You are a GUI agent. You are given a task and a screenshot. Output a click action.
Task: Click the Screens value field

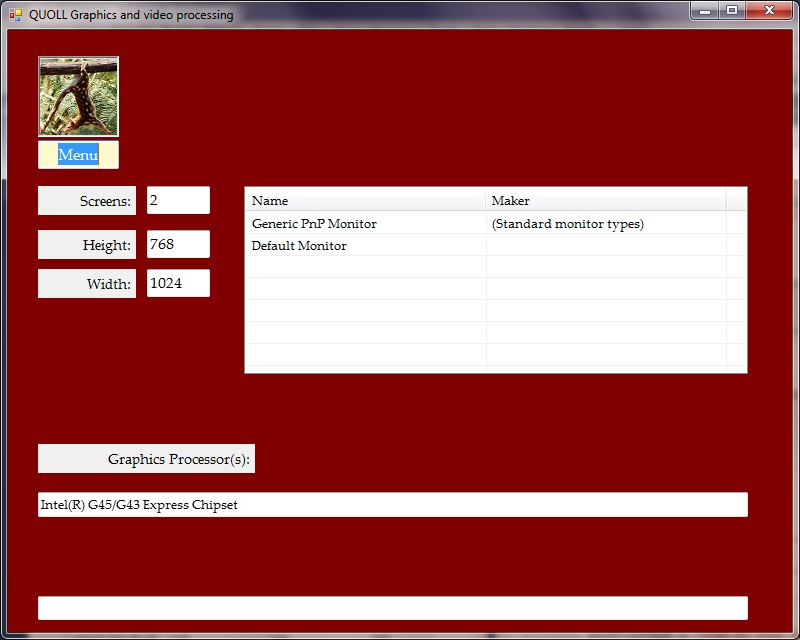pyautogui.click(x=178, y=200)
